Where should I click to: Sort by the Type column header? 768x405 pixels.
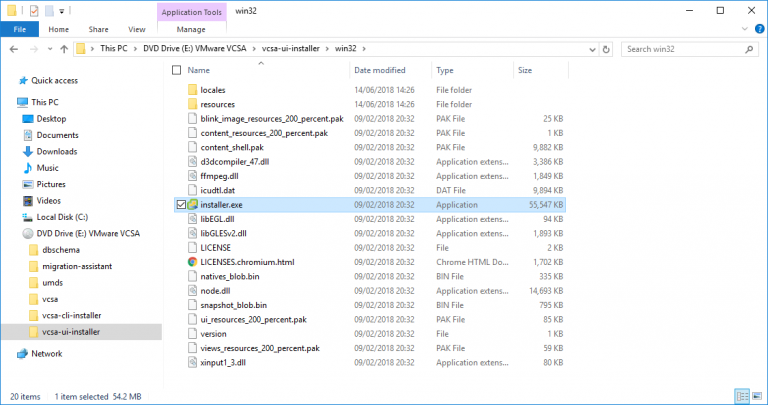[445, 71]
